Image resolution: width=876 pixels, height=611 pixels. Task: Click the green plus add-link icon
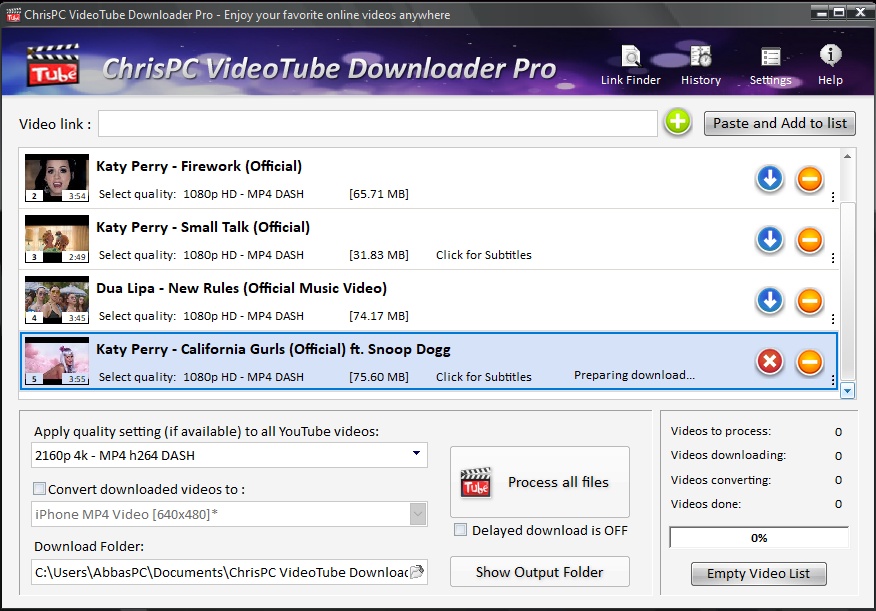[678, 122]
